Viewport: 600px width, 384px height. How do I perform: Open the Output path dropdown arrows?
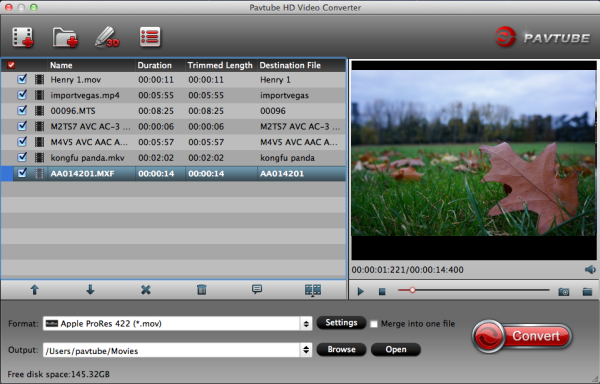coord(306,350)
